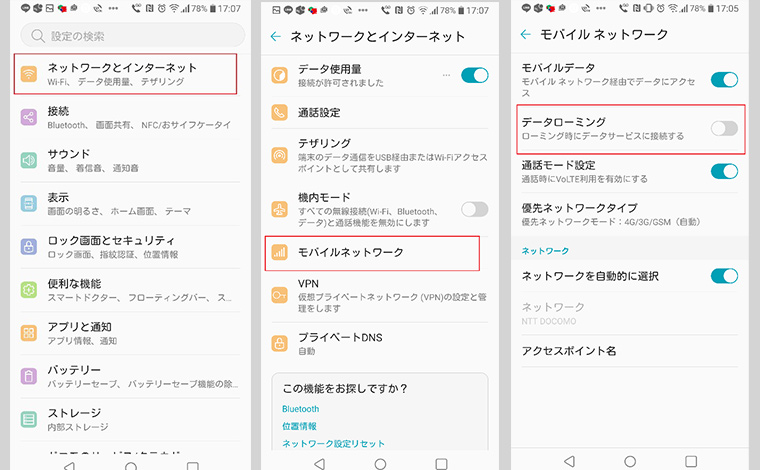This screenshot has width=760, height=470.
Task: Tap the 通話設定 phone icon
Action: click(x=280, y=112)
